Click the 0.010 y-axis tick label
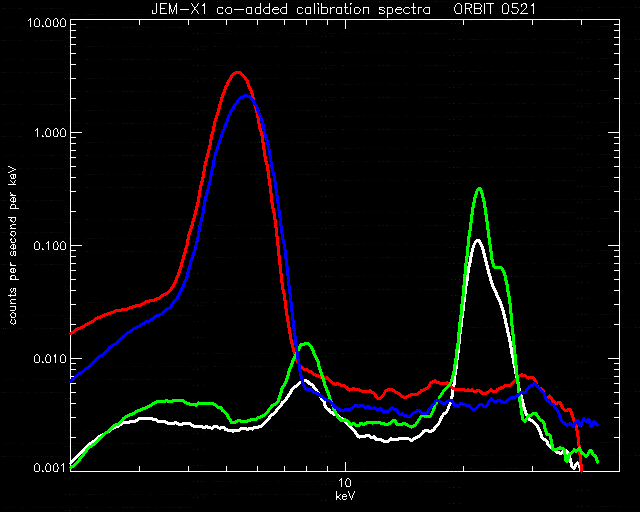The height and width of the screenshot is (512, 640). click(x=50, y=359)
